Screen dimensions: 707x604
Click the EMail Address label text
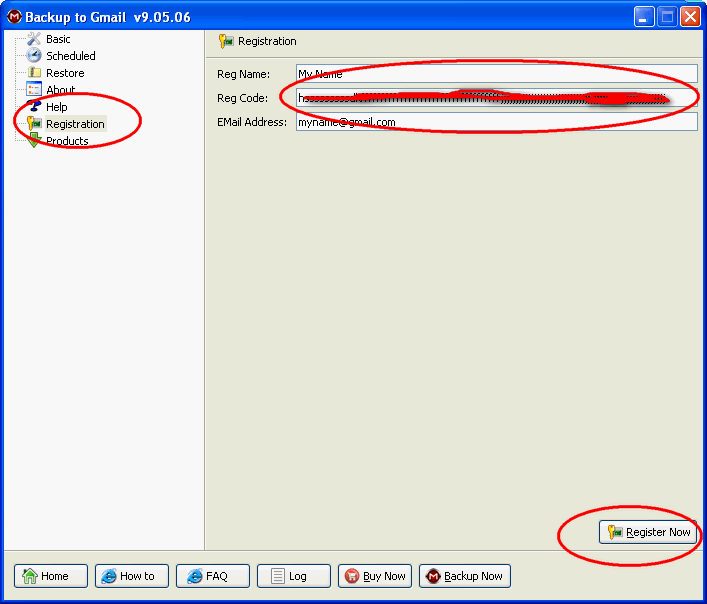(252, 122)
